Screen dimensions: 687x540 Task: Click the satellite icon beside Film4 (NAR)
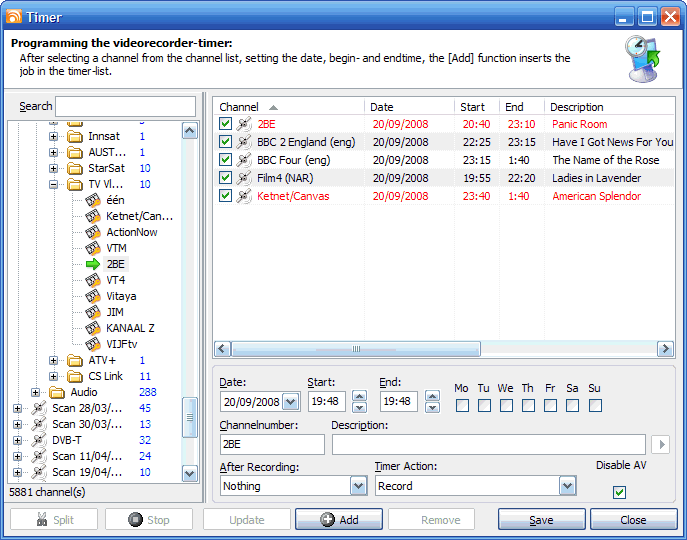point(243,178)
